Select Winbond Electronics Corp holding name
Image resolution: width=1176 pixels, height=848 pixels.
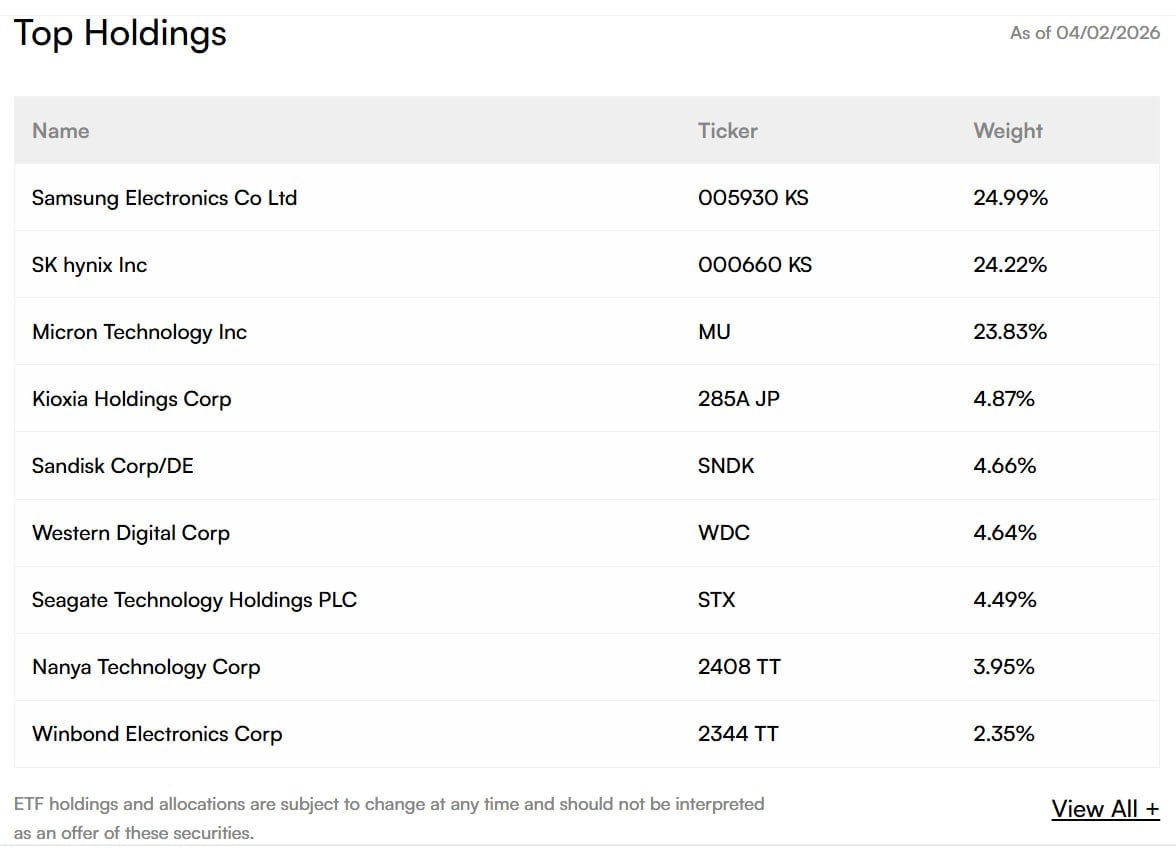point(157,734)
